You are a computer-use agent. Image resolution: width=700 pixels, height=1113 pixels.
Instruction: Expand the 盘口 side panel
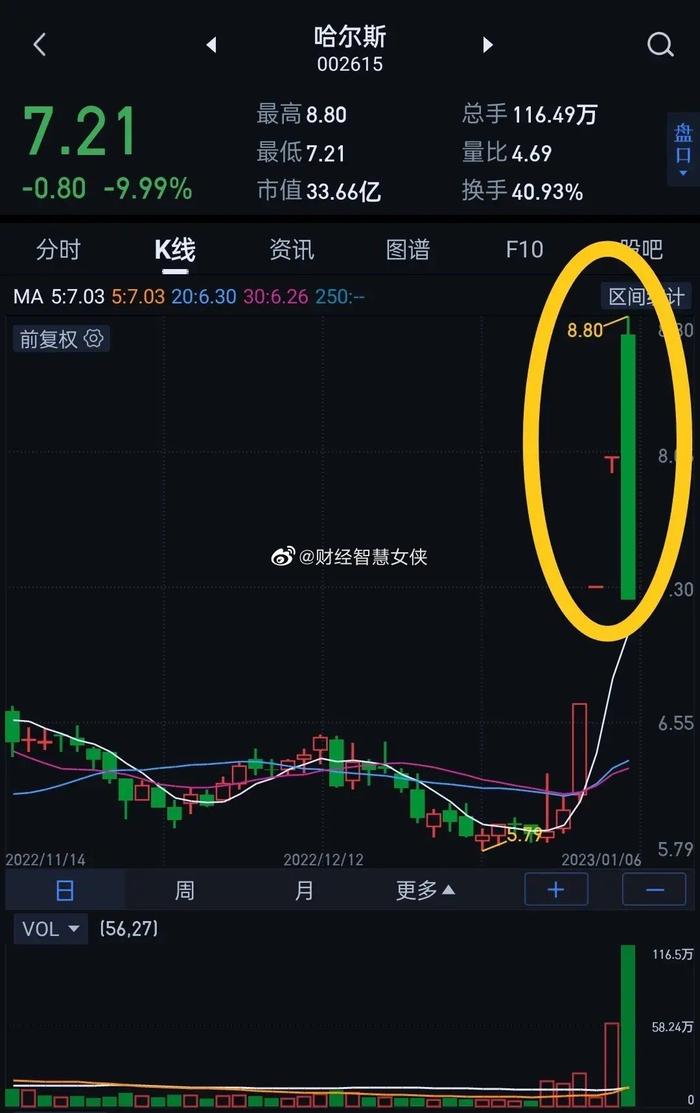click(683, 149)
